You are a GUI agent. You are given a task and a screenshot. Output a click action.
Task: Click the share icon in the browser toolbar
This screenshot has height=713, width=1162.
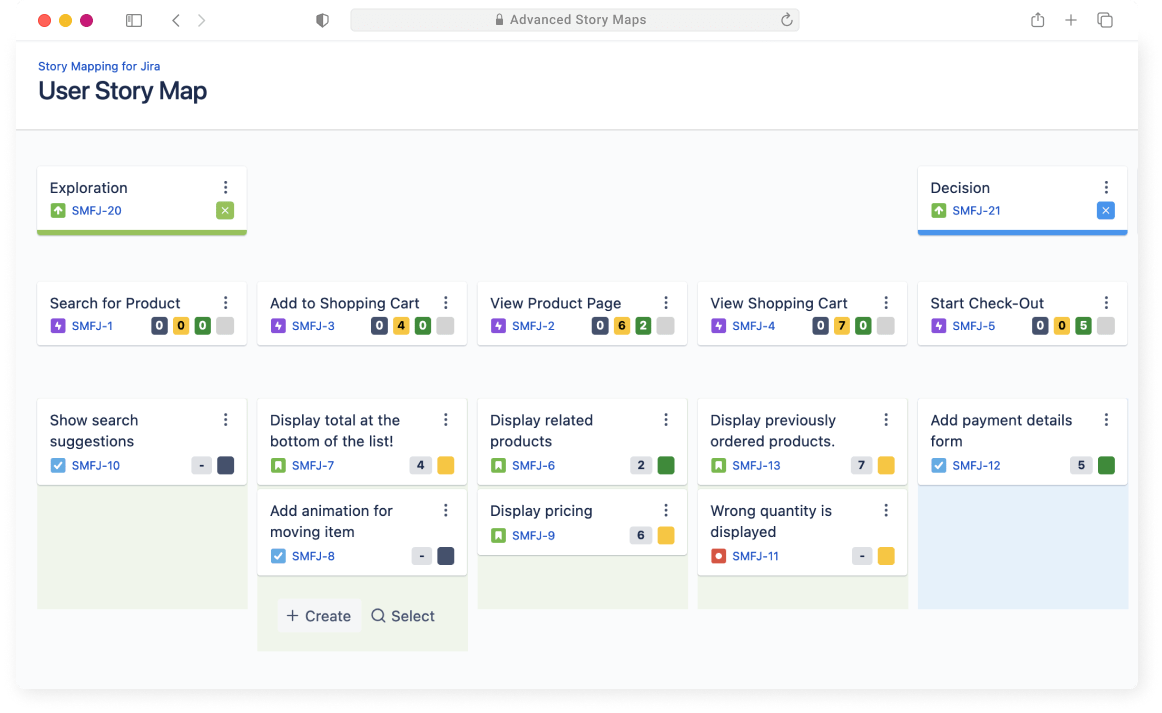coord(1037,19)
